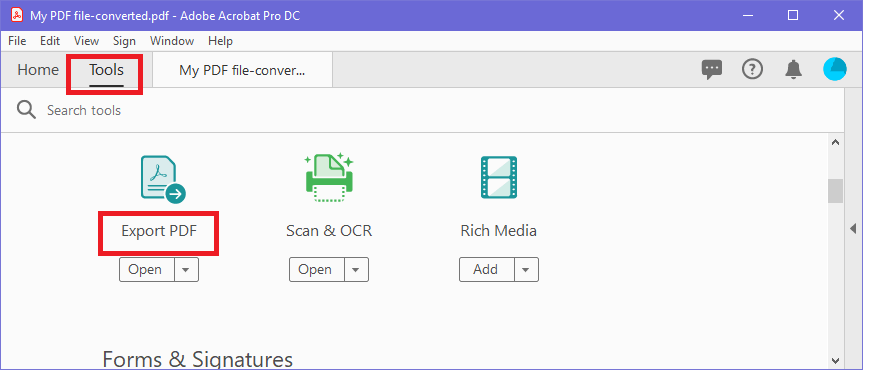Click the vertical scrollbar thumb
This screenshot has height=371, width=870.
pos(835,191)
